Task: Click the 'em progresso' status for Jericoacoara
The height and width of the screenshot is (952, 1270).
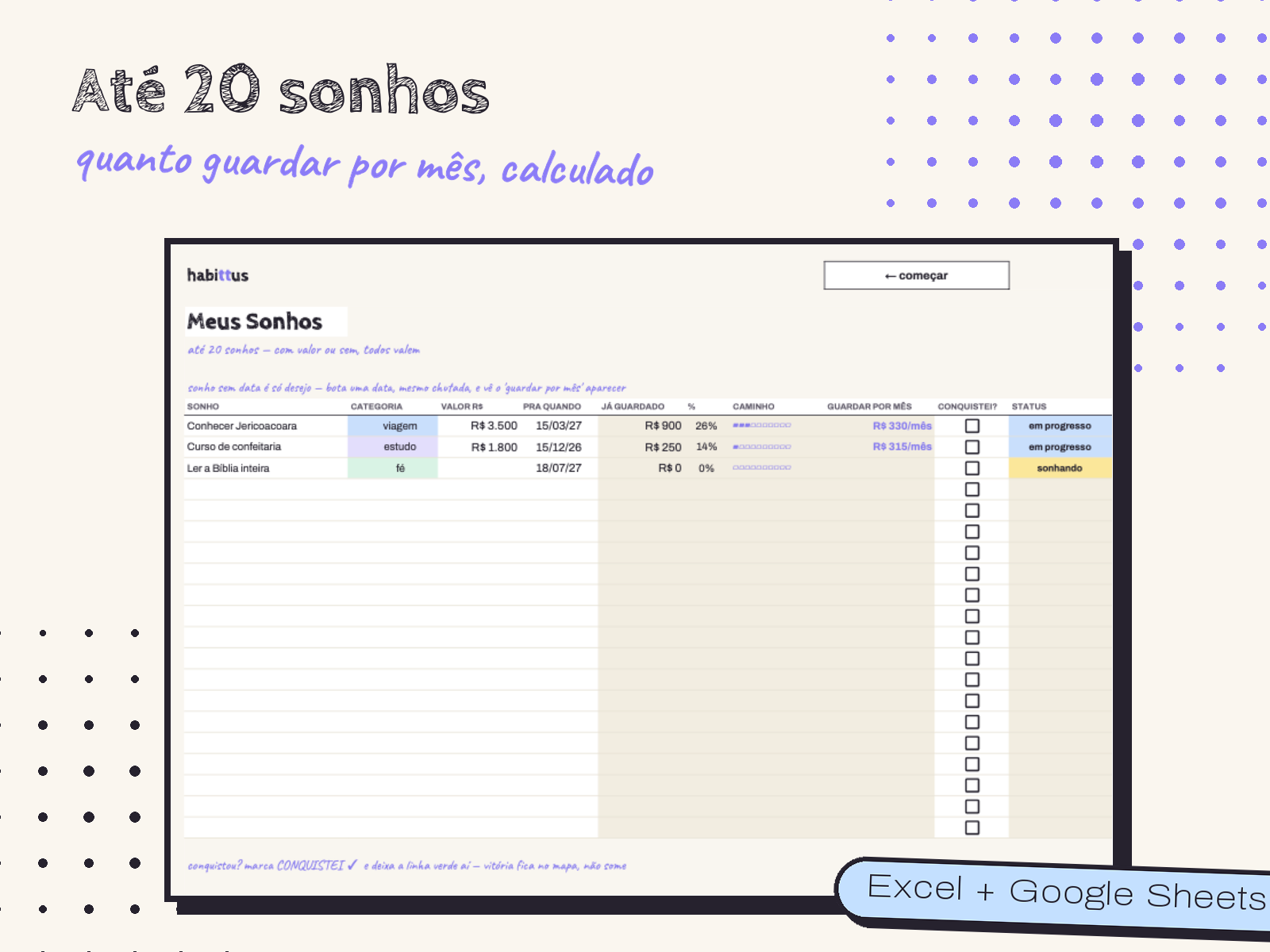Action: coord(1060,426)
